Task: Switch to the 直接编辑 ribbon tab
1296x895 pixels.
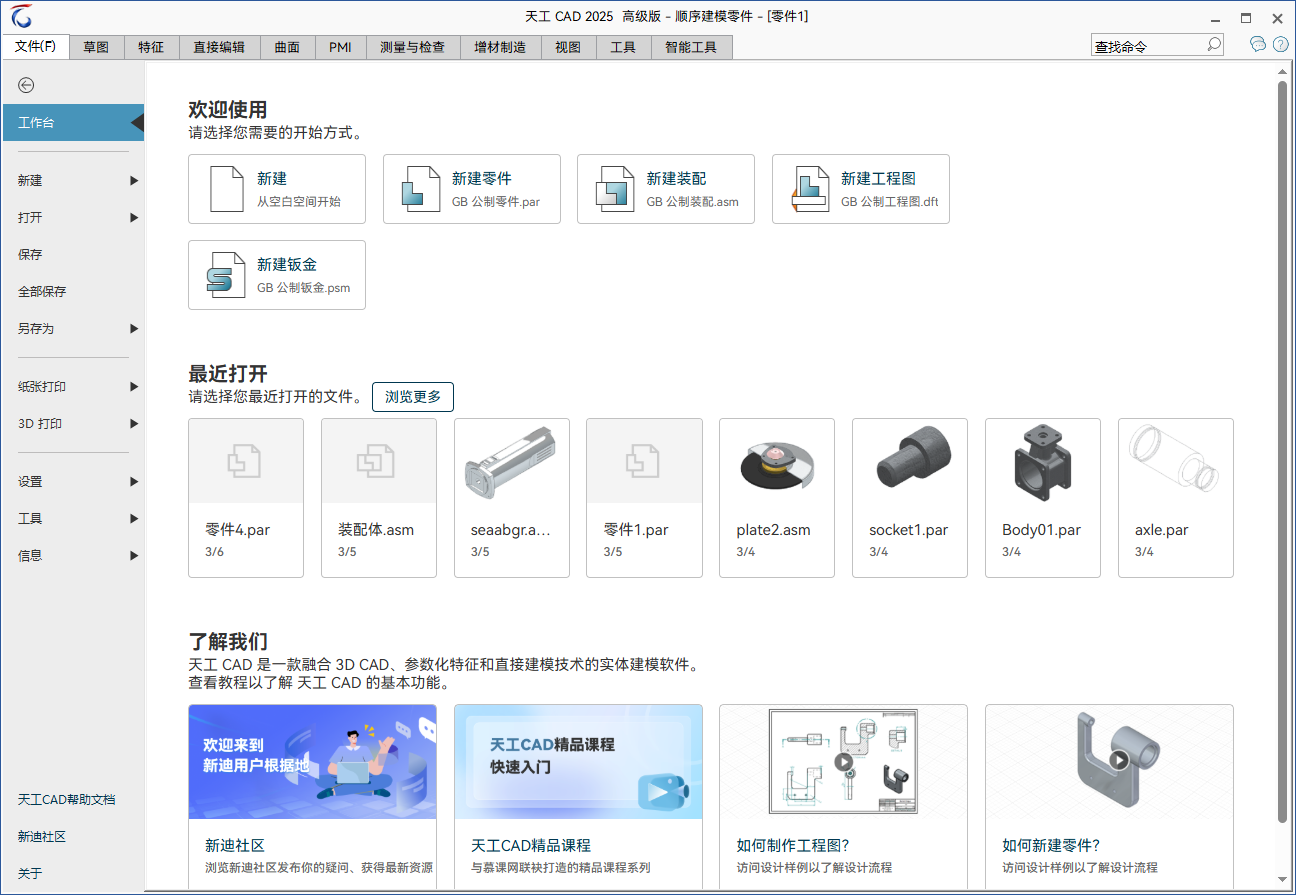Action: coord(219,47)
